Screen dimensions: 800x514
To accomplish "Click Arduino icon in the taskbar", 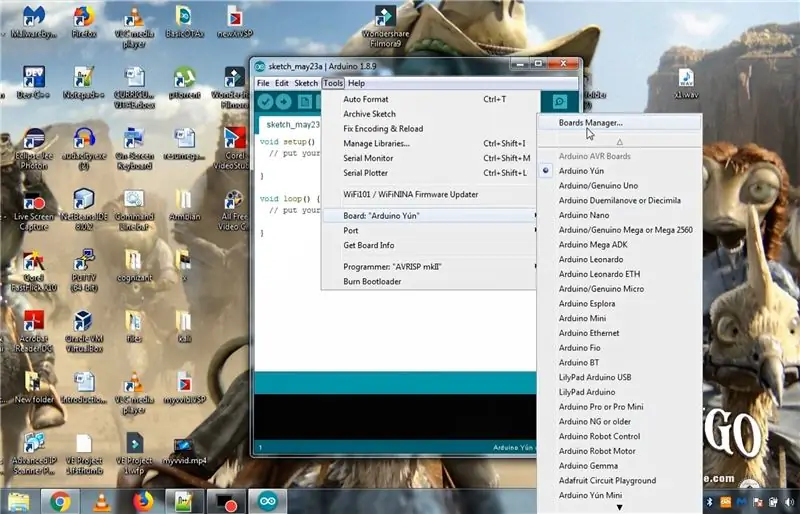I will (268, 502).
